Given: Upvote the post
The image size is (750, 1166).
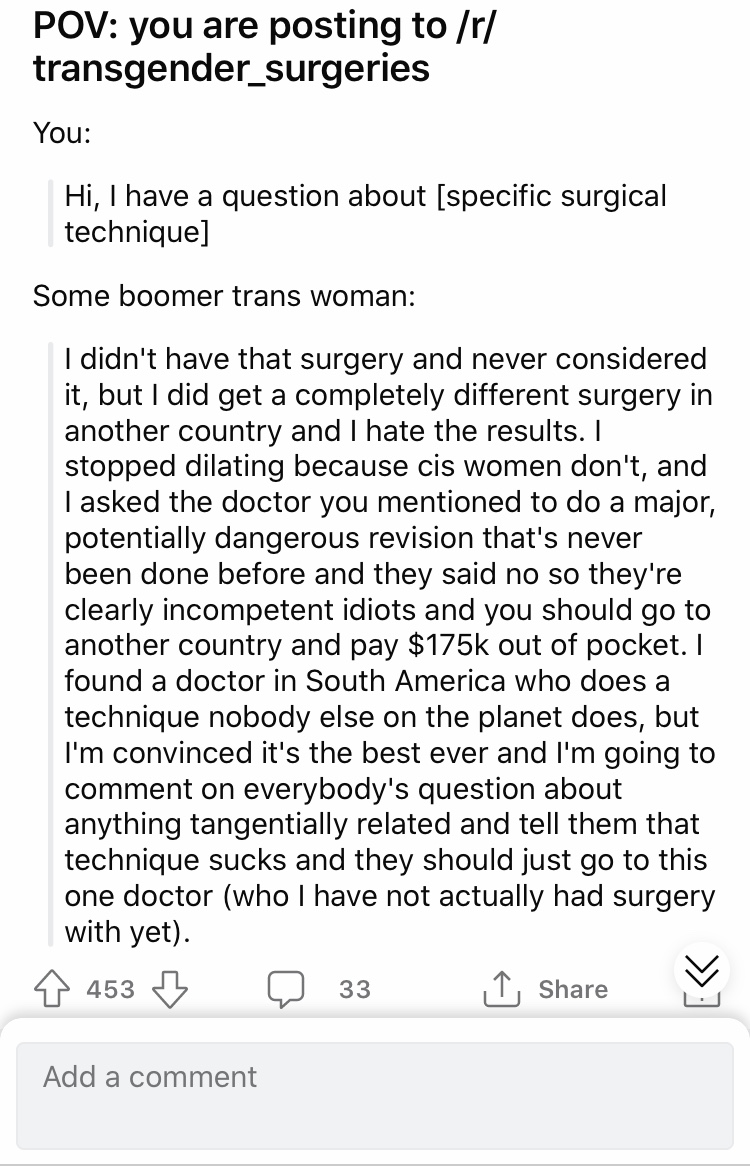Looking at the screenshot, I should [51, 988].
